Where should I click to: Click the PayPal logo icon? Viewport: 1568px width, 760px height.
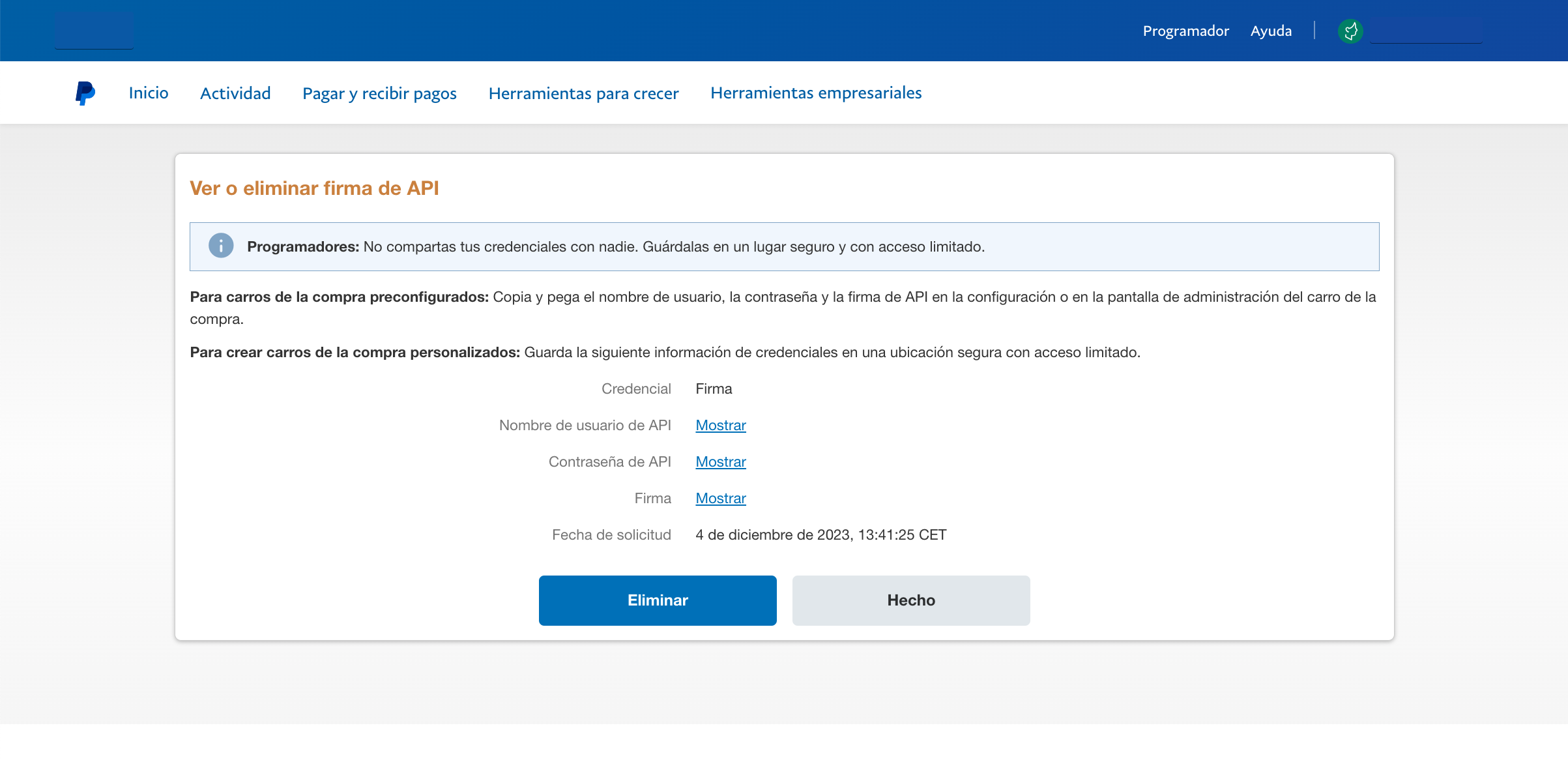point(85,93)
